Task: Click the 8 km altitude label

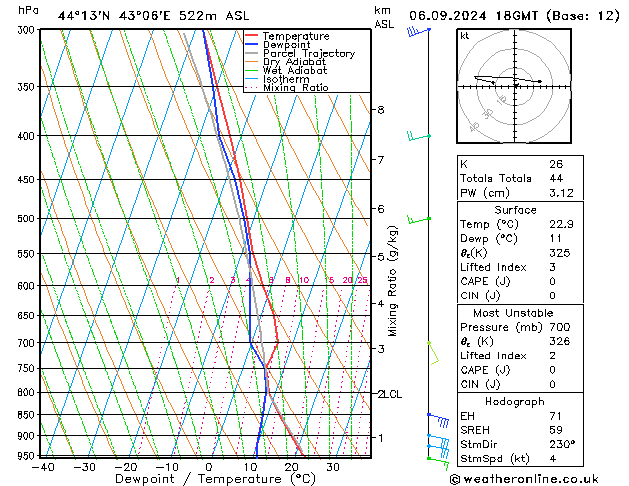Action: click(381, 109)
